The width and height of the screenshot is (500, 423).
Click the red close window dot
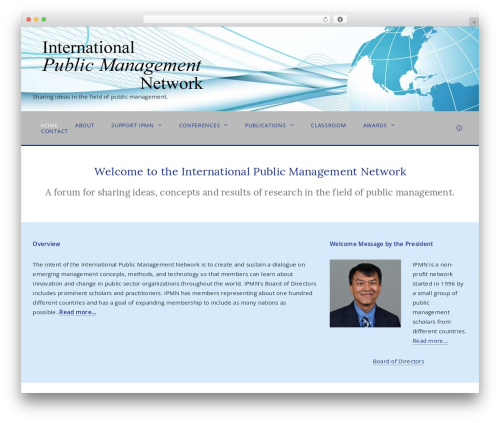click(x=29, y=19)
